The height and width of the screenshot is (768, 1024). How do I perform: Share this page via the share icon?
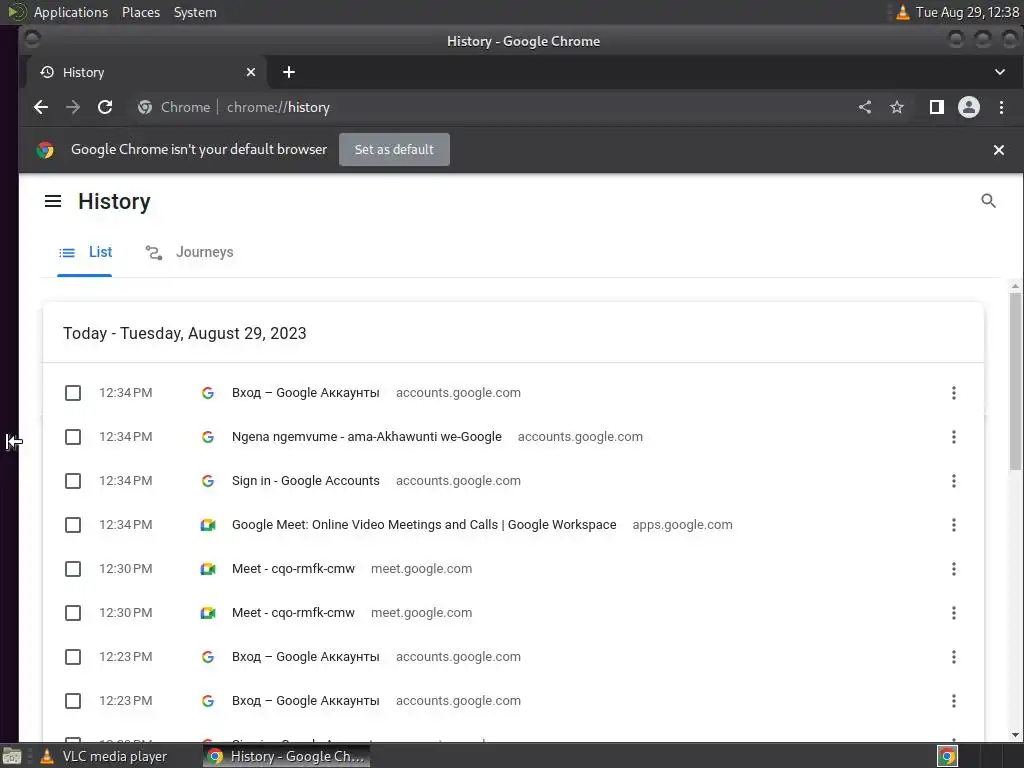pos(865,107)
